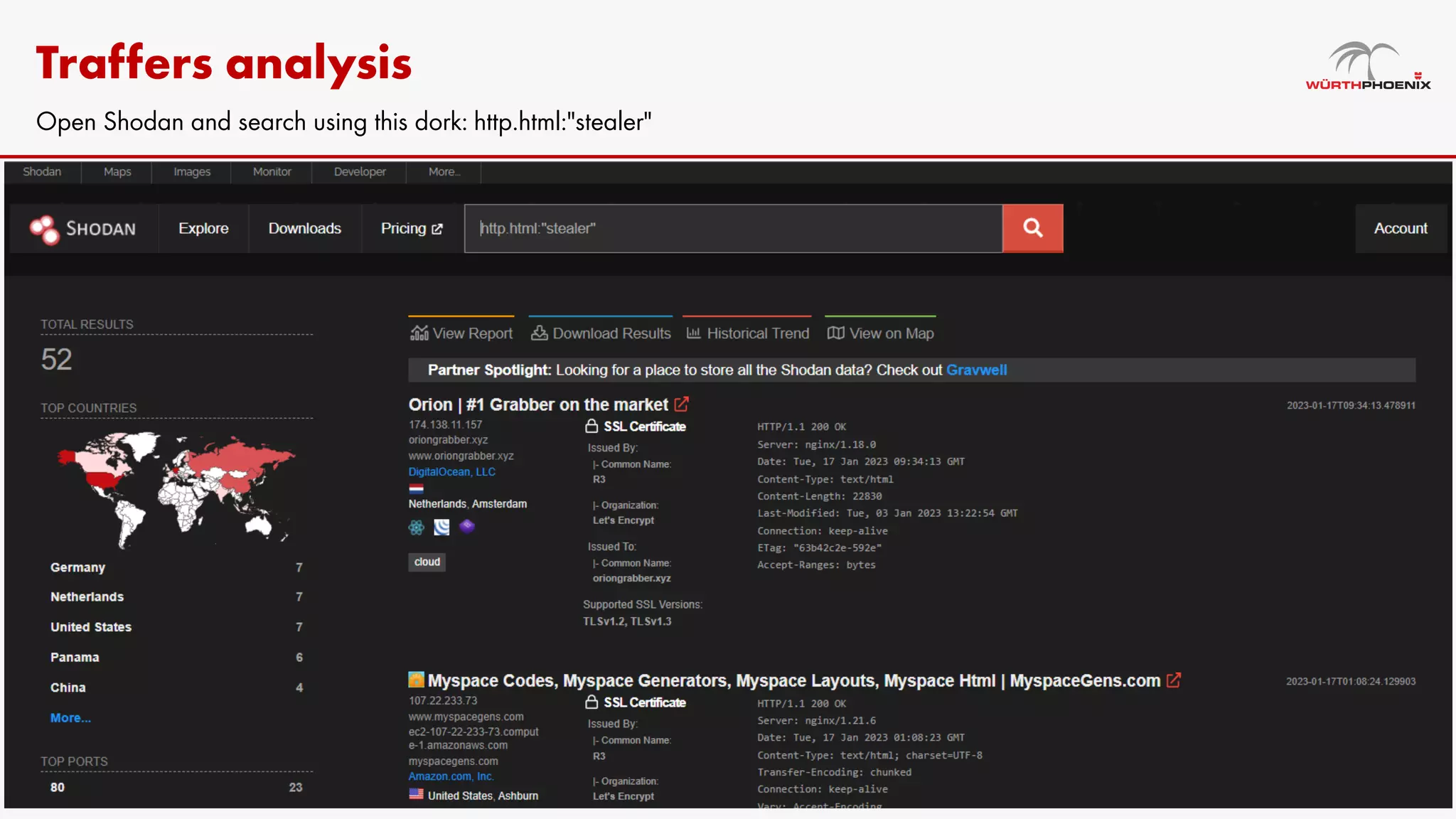
Task: Click the Historical Trend bar chart icon
Action: (x=694, y=333)
